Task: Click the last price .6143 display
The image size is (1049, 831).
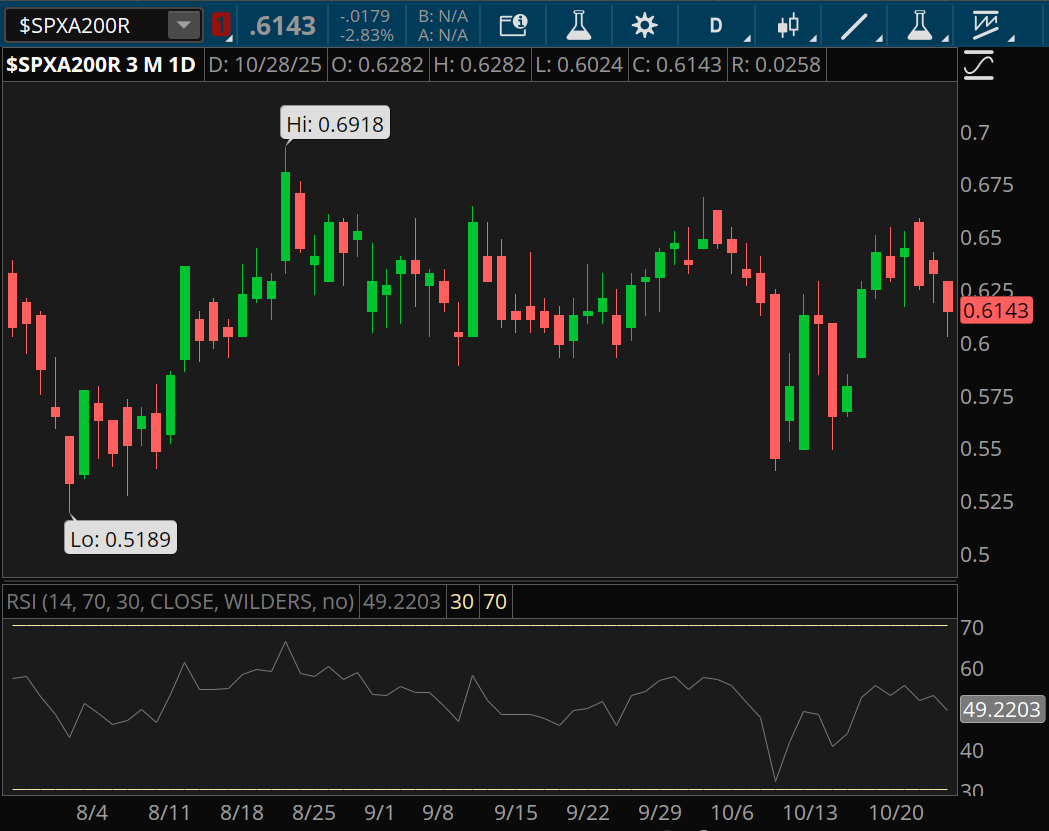Action: coord(282,25)
